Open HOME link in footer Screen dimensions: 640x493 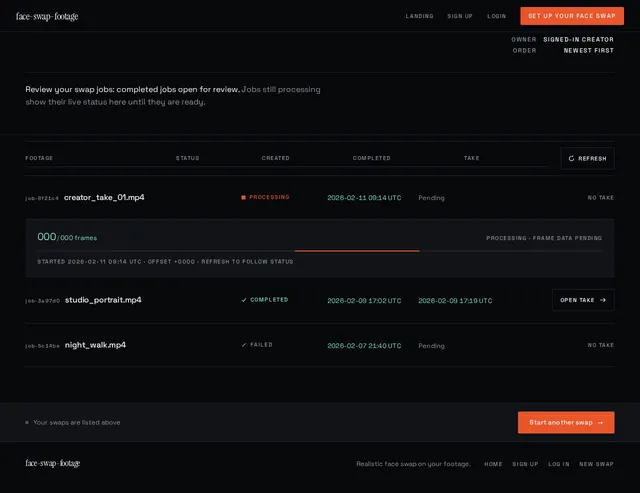(x=493, y=464)
